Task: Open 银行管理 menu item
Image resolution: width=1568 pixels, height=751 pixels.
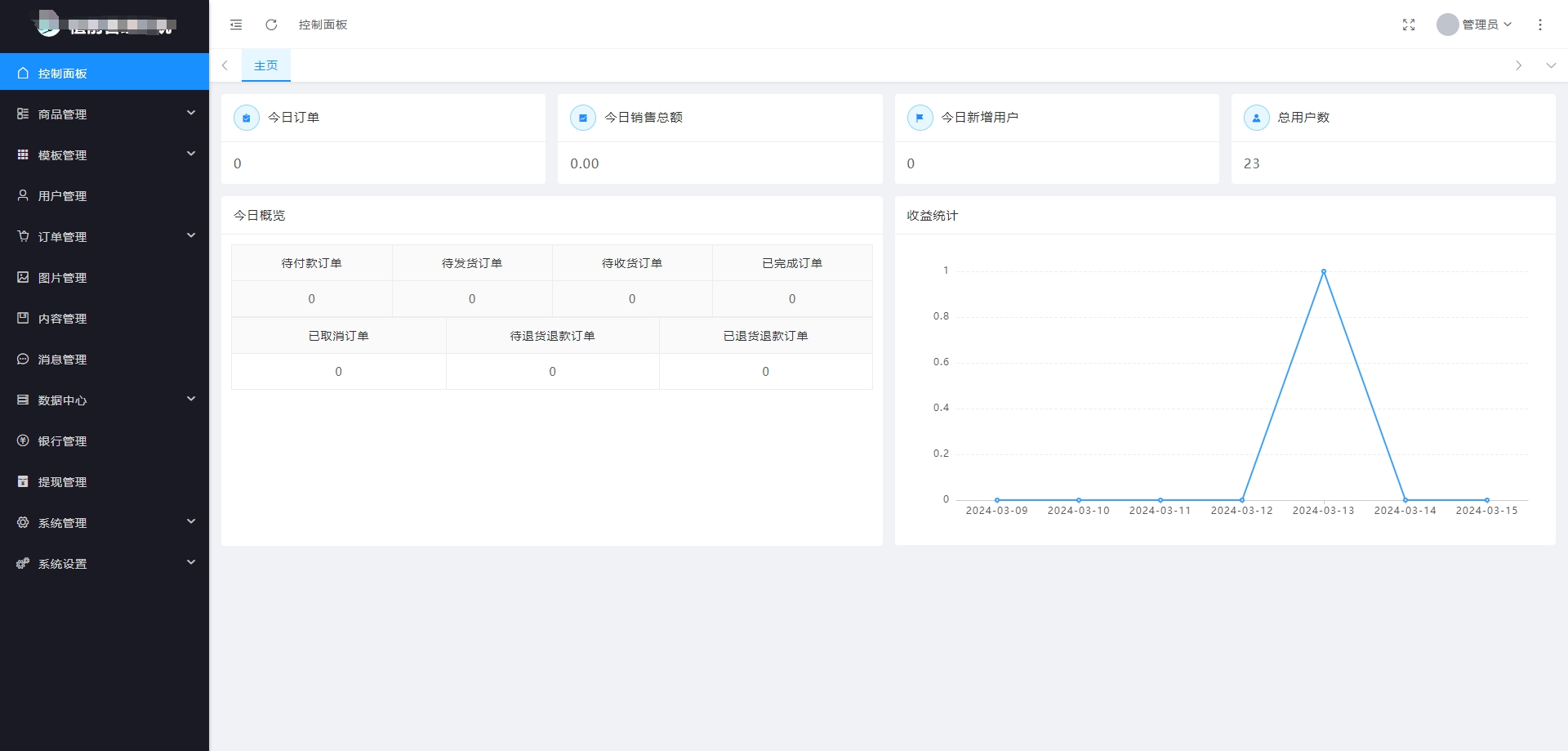Action: (x=105, y=440)
